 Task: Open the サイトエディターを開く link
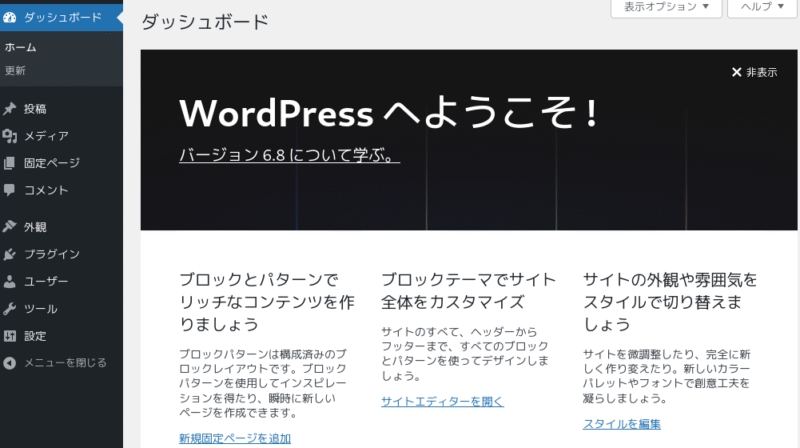pos(442,402)
